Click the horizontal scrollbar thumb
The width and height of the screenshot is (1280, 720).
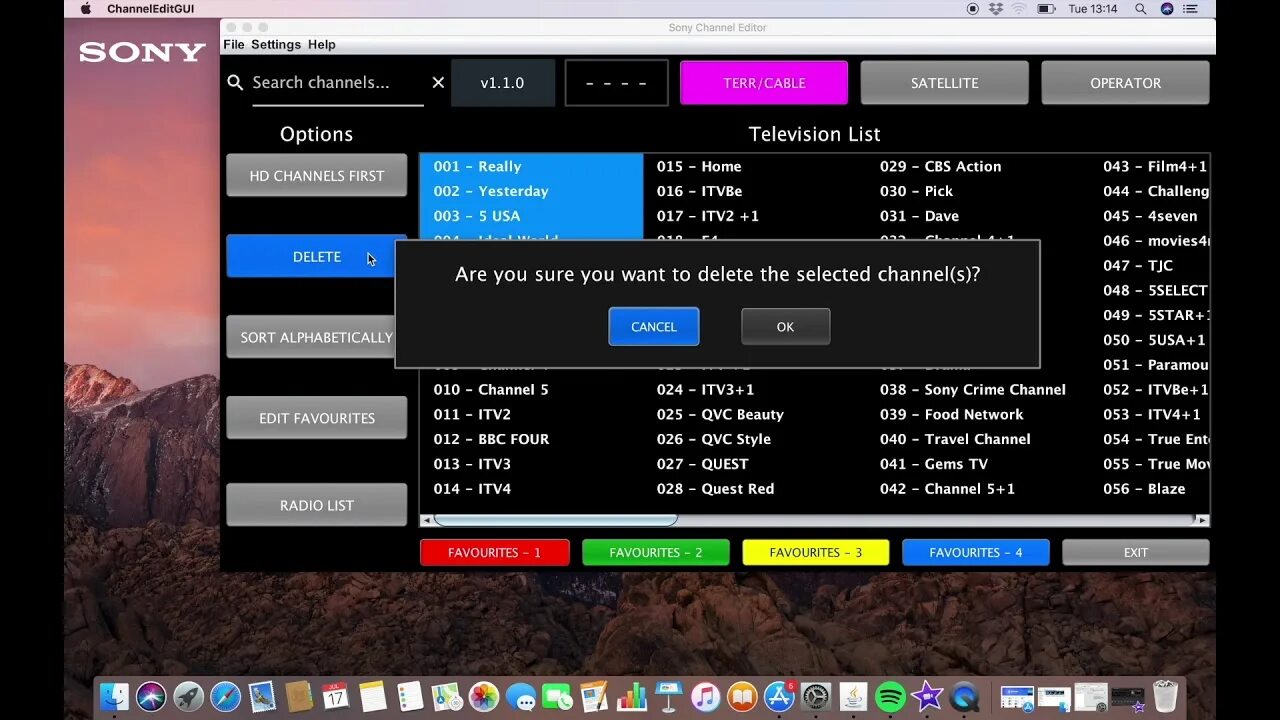[555, 520]
